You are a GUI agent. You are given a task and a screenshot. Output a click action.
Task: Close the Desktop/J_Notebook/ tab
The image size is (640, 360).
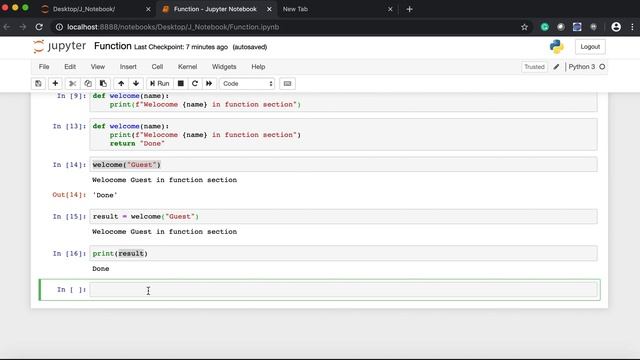pos(148,9)
